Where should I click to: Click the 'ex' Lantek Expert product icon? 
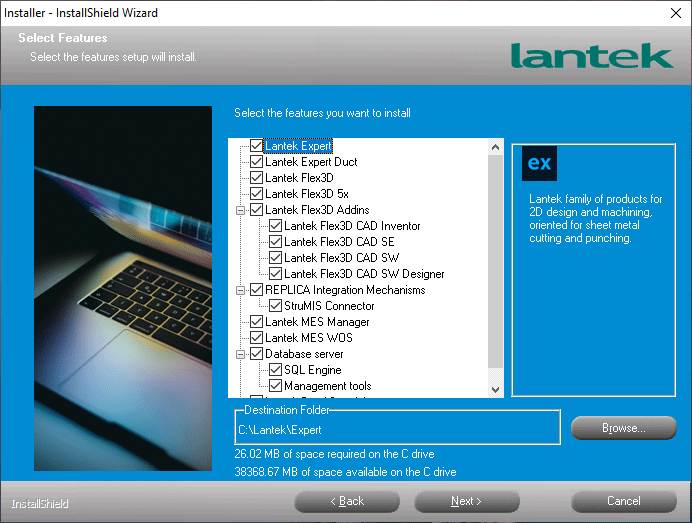[539, 163]
